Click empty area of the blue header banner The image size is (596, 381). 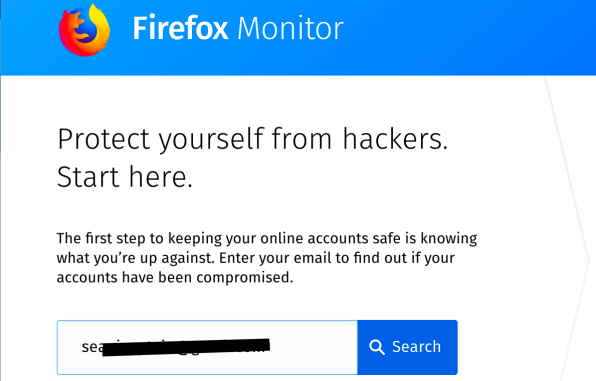click(468, 36)
